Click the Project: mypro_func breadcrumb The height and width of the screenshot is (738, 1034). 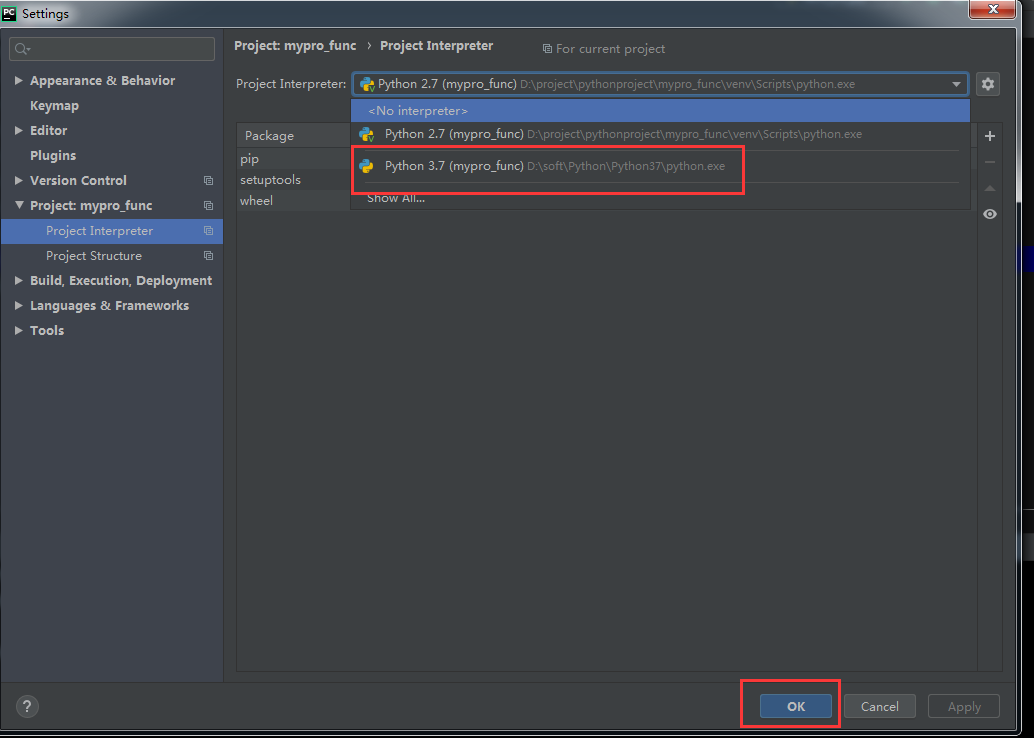(x=295, y=46)
